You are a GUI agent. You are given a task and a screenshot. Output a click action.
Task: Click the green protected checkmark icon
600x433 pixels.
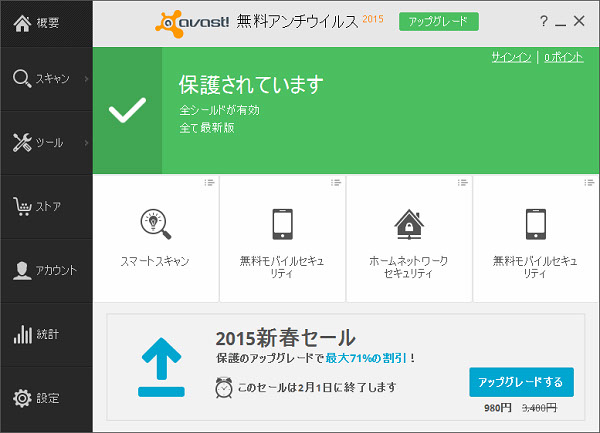(x=127, y=110)
